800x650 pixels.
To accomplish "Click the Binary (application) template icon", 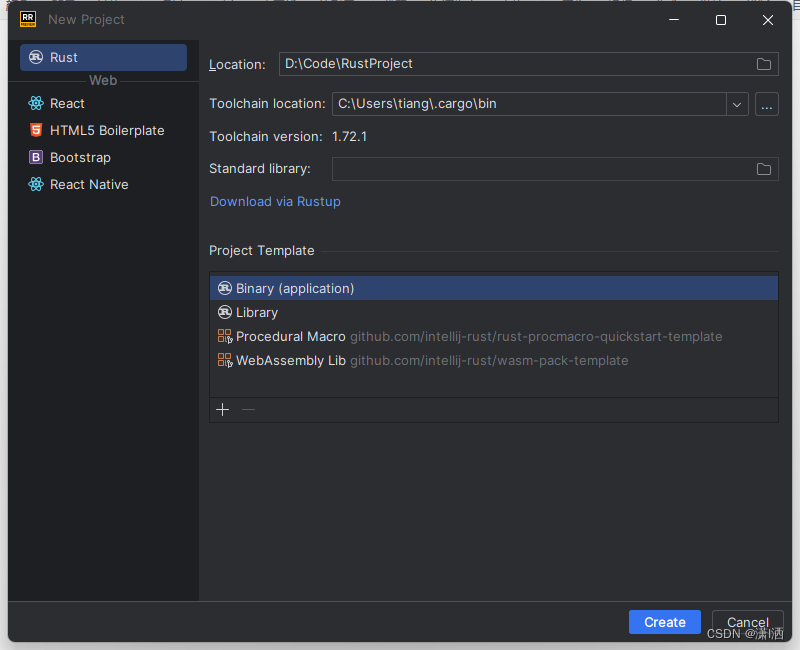I will pyautogui.click(x=224, y=289).
